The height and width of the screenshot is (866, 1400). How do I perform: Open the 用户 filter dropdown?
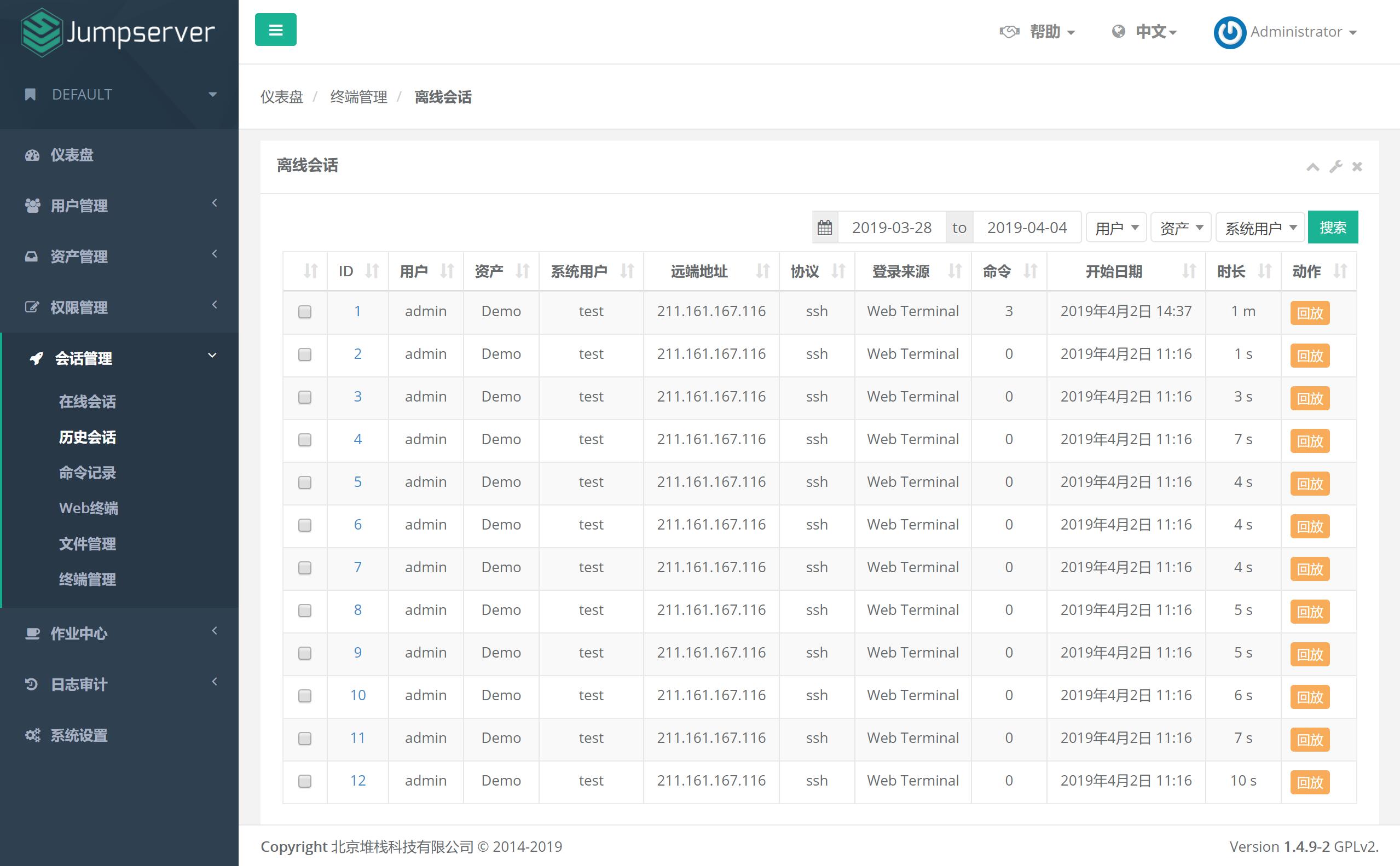[1116, 228]
